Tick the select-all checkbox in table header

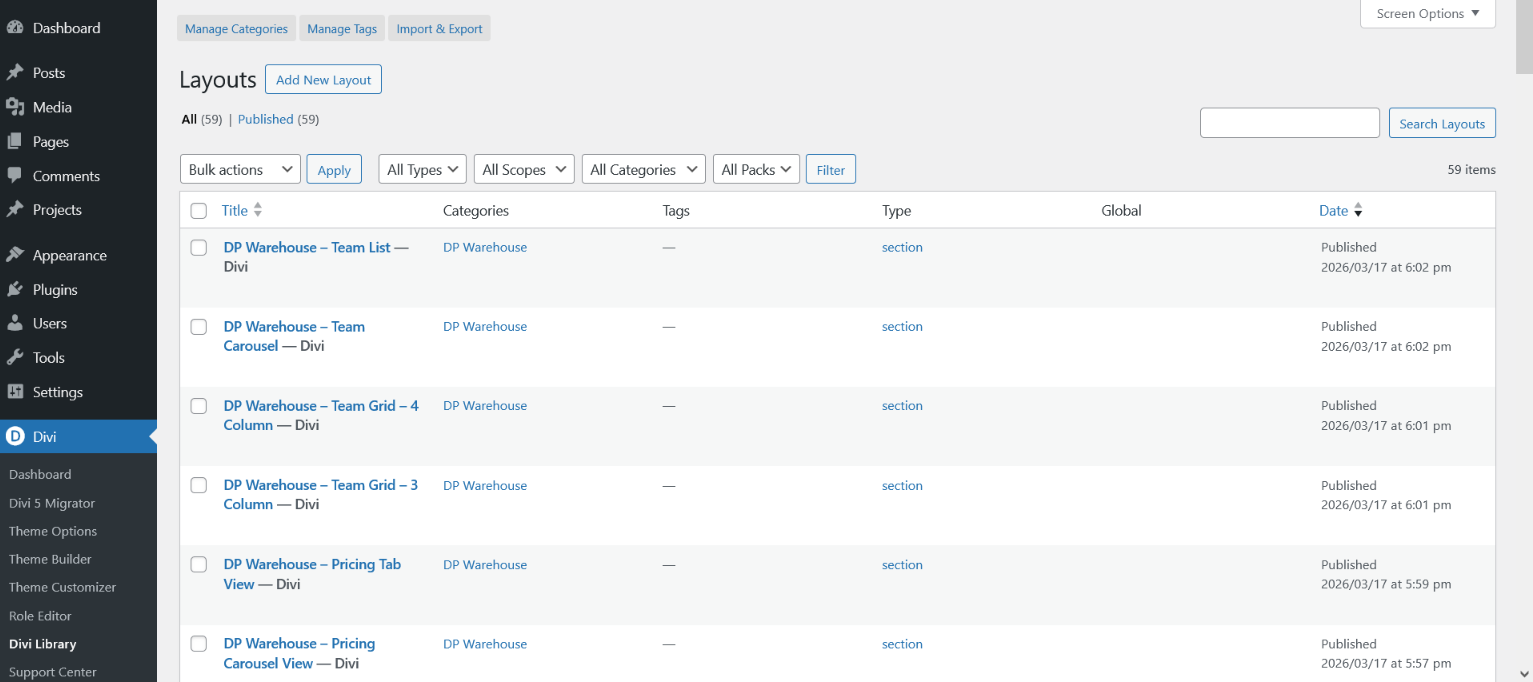(x=199, y=211)
